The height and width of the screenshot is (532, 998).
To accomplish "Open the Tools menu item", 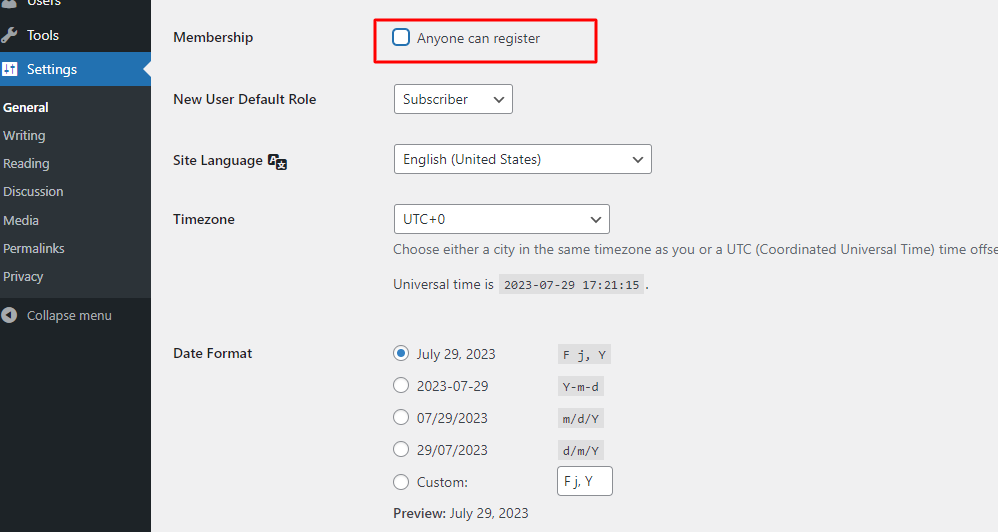I will pos(75,35).
